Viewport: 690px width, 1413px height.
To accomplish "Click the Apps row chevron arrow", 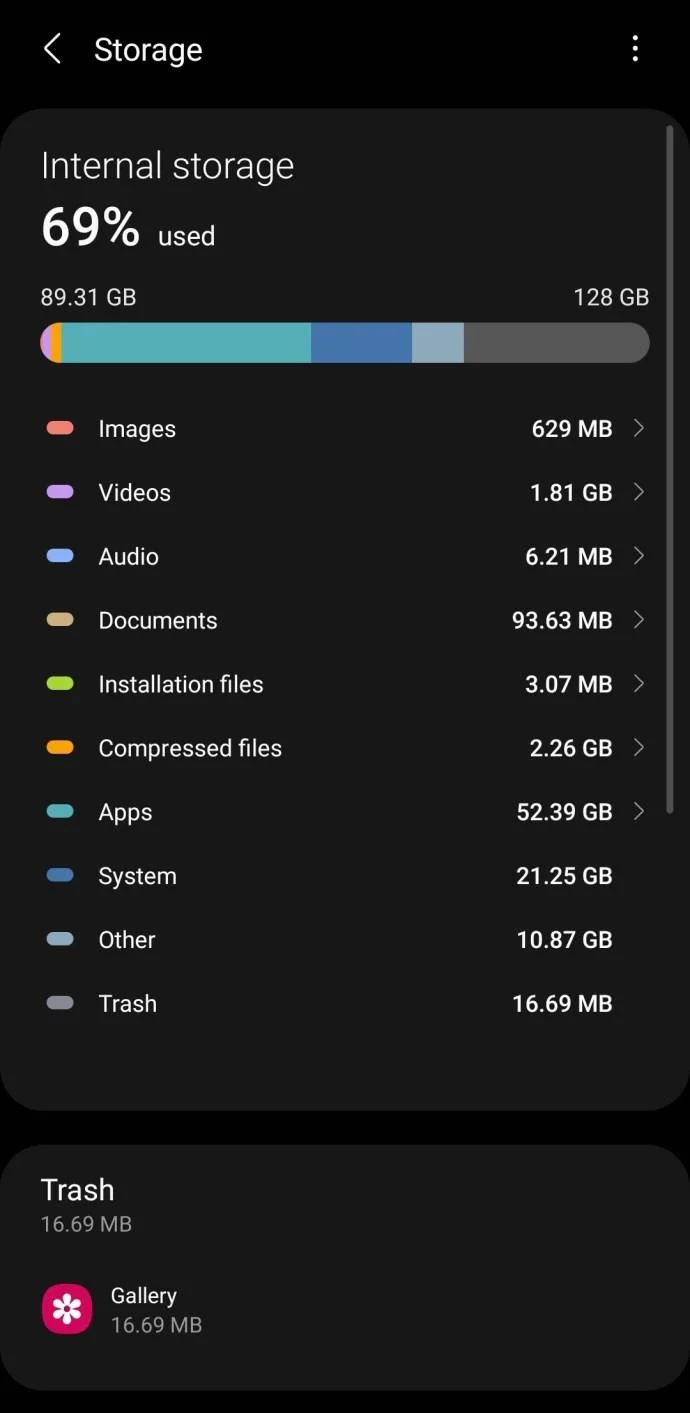I will coord(639,812).
